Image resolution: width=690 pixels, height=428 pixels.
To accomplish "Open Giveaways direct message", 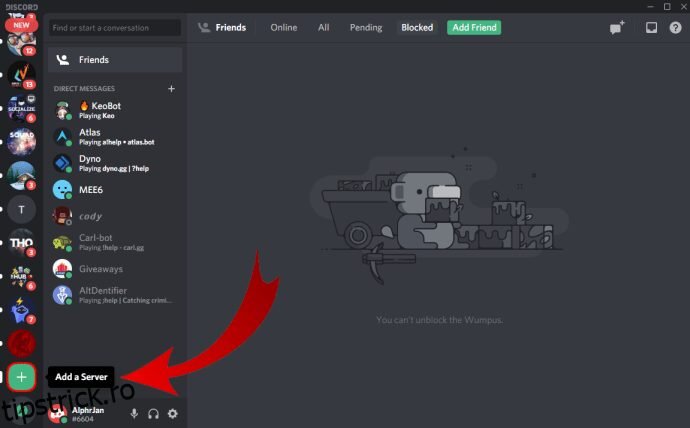I will click(115, 269).
